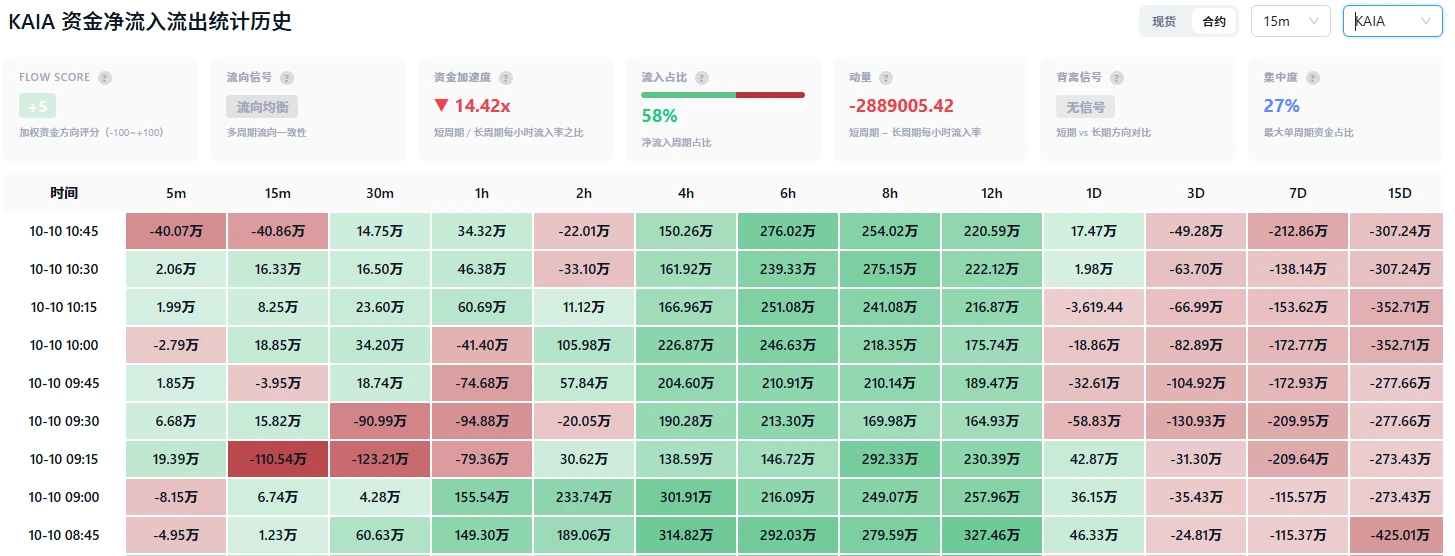Click the 2h column header
Screen dimensions: 1455x556
point(584,193)
